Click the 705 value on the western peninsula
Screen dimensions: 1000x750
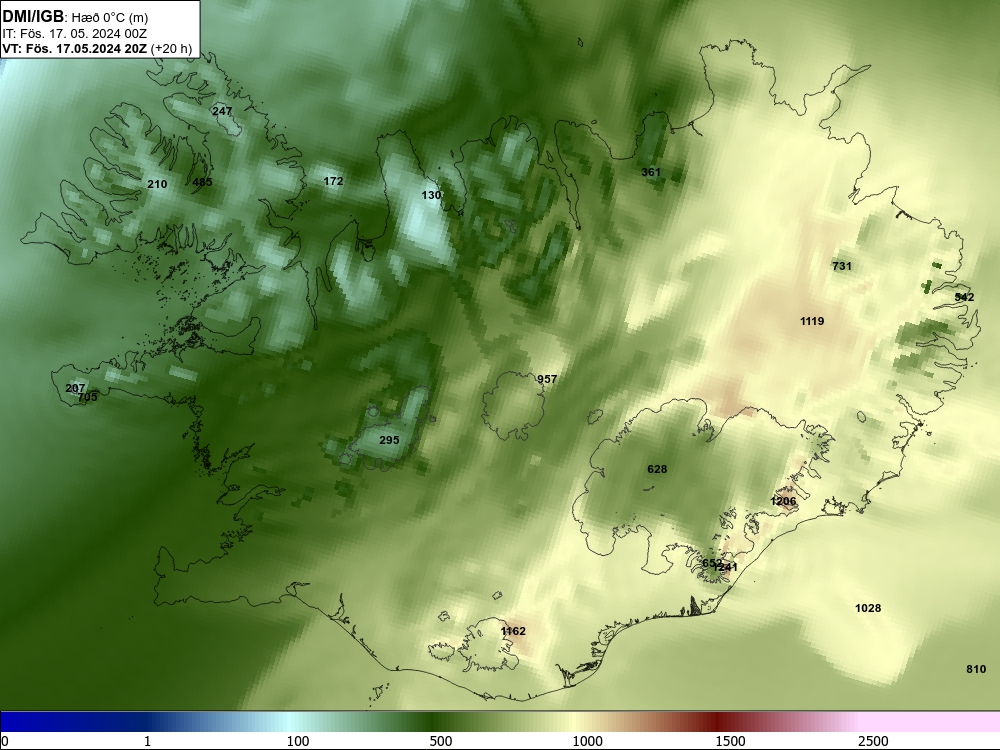tap(87, 397)
